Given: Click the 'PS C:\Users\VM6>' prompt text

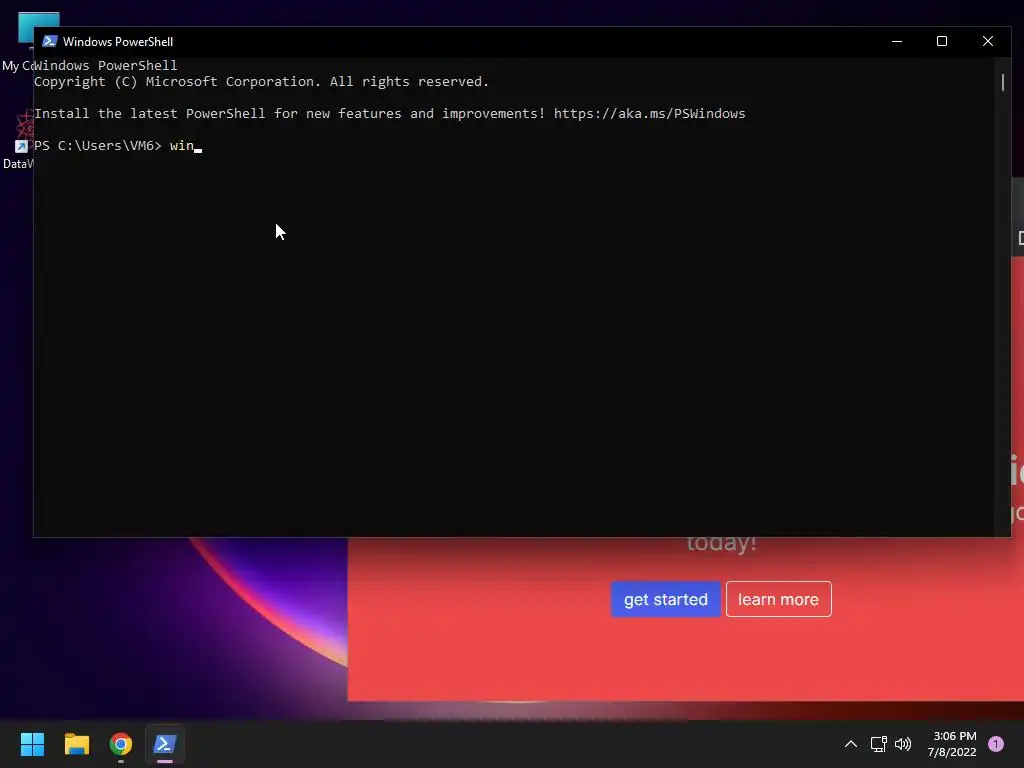Looking at the screenshot, I should (x=98, y=146).
